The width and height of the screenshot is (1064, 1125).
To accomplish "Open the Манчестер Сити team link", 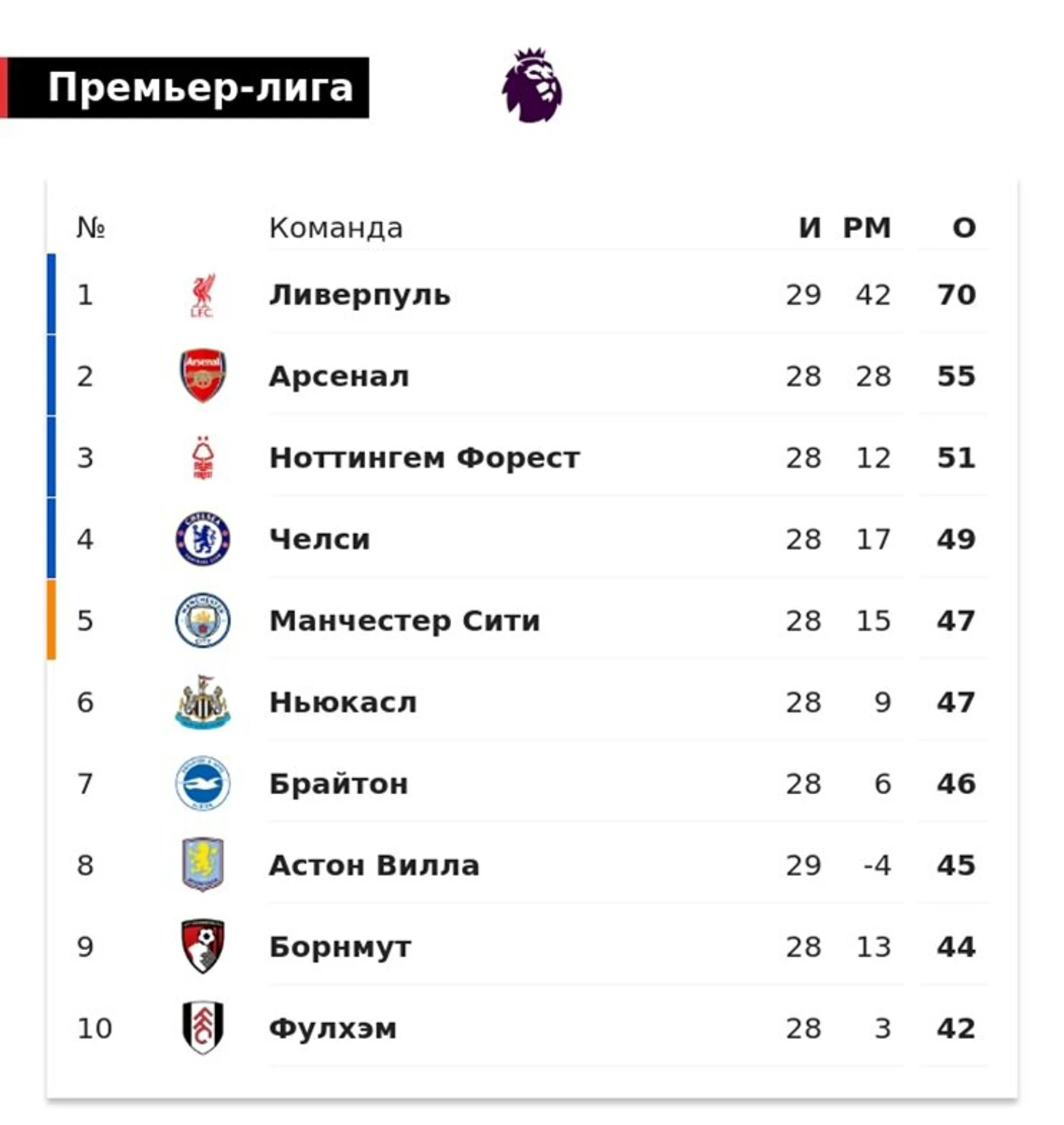I will 404,621.
